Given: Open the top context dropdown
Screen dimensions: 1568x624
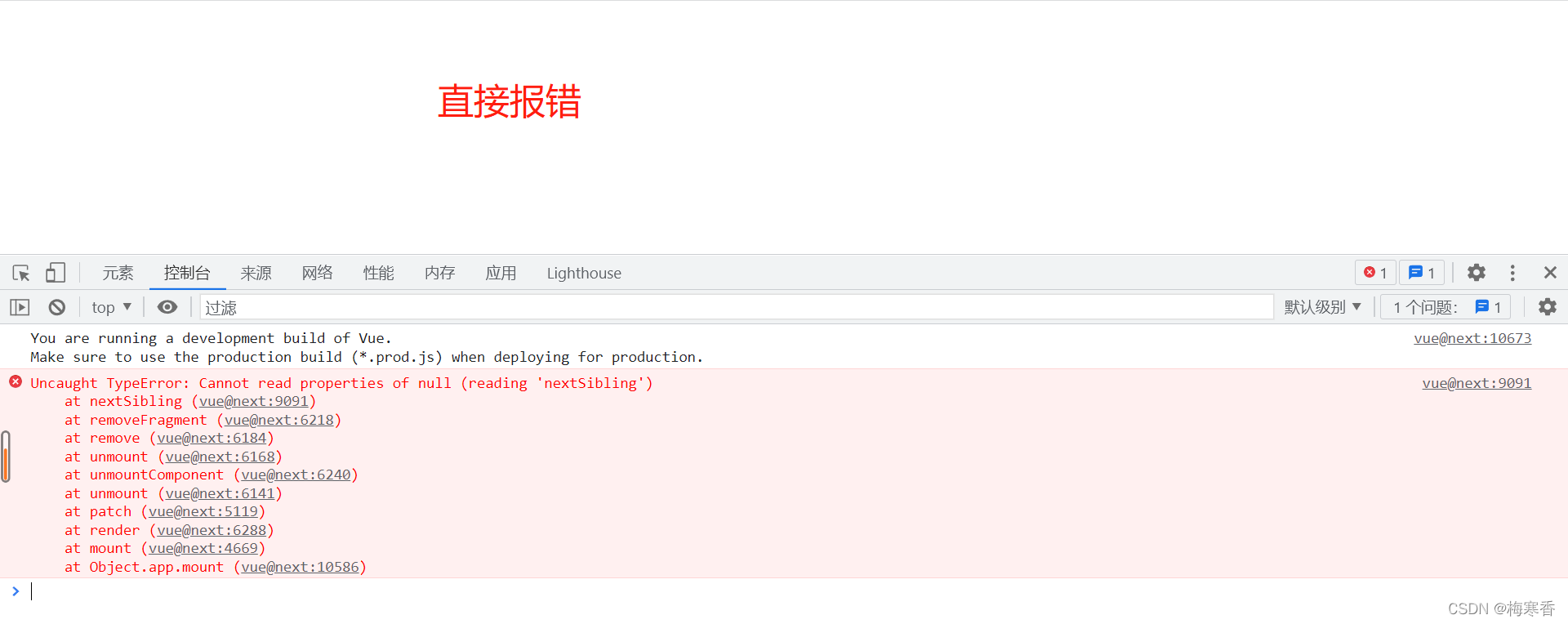Looking at the screenshot, I should click(111, 307).
